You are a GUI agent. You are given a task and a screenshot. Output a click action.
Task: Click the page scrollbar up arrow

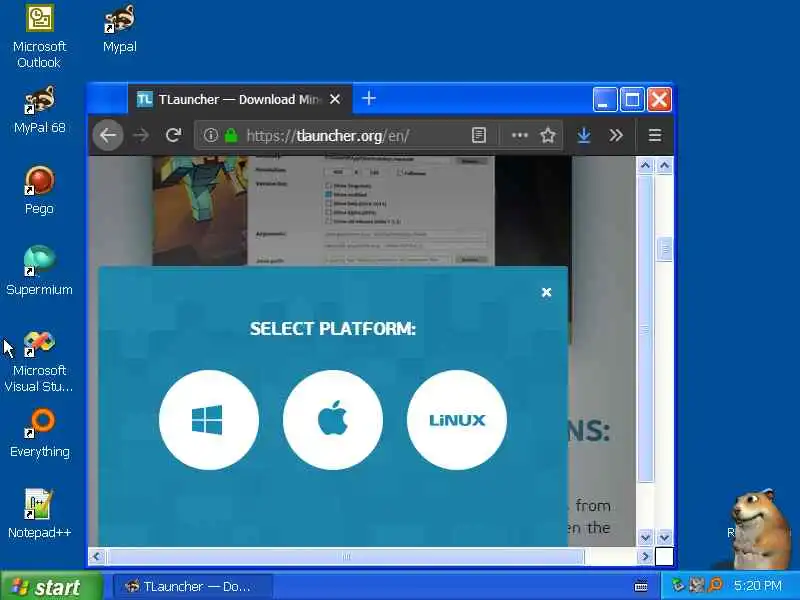pos(645,165)
